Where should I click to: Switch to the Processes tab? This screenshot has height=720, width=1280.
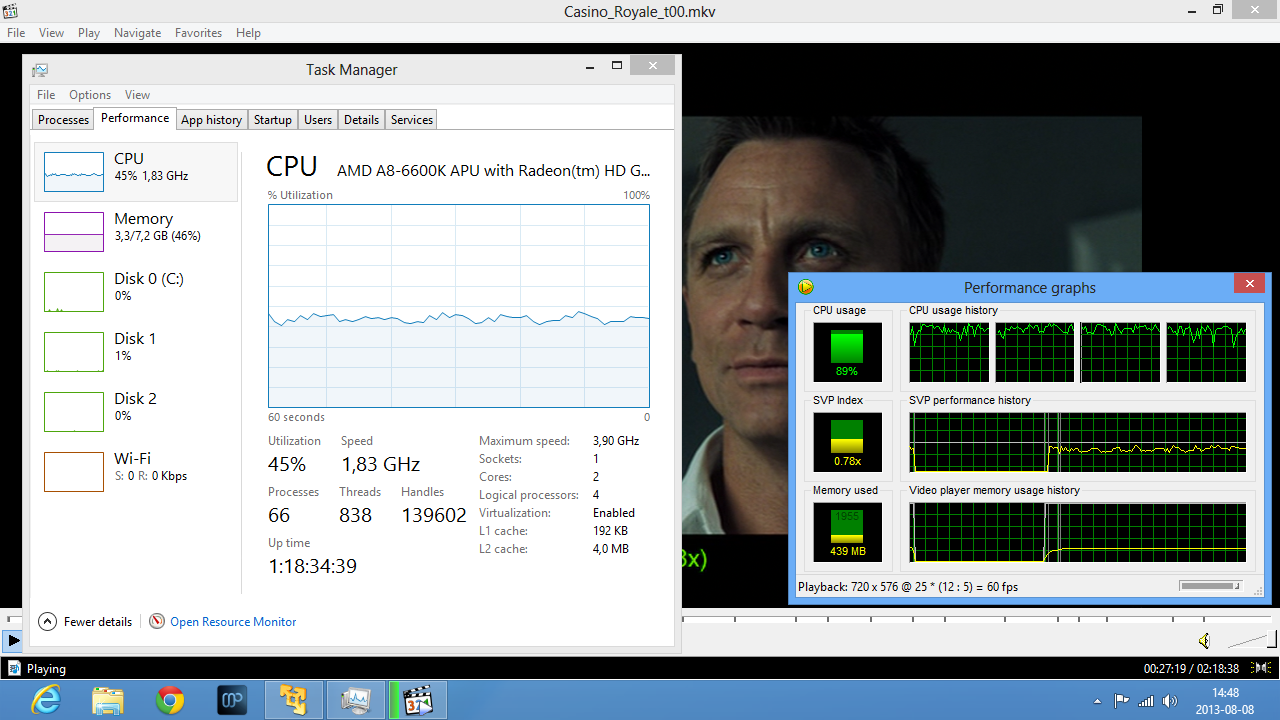(64, 120)
